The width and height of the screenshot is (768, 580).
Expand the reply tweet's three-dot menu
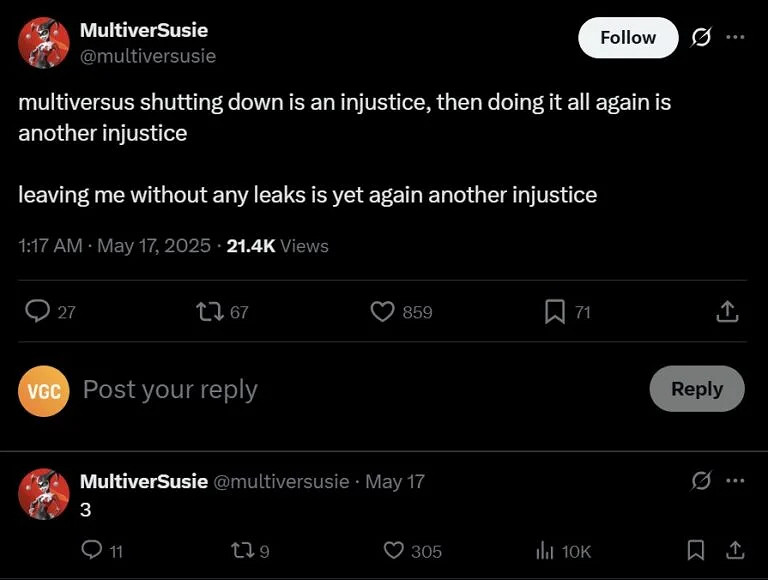coord(735,481)
